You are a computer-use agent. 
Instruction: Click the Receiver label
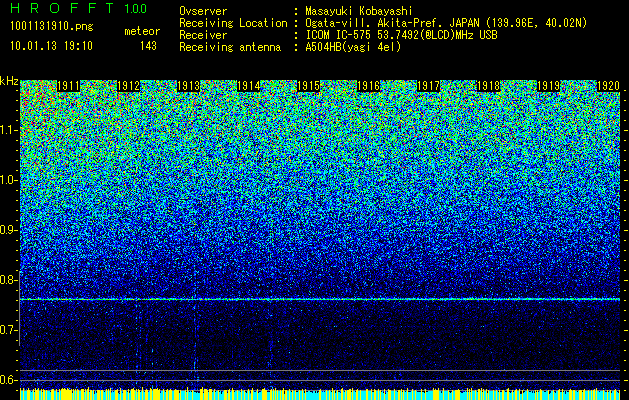pos(203,35)
